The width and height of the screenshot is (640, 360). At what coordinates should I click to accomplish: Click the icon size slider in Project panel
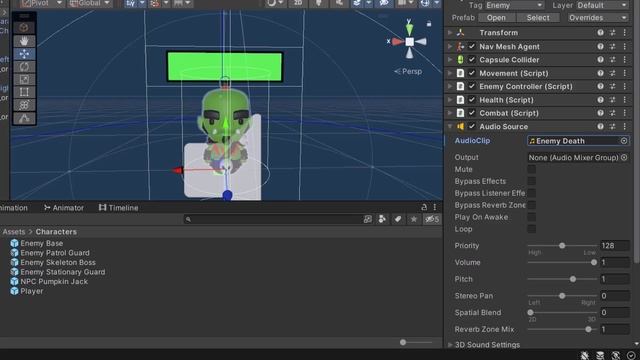tap(415, 342)
